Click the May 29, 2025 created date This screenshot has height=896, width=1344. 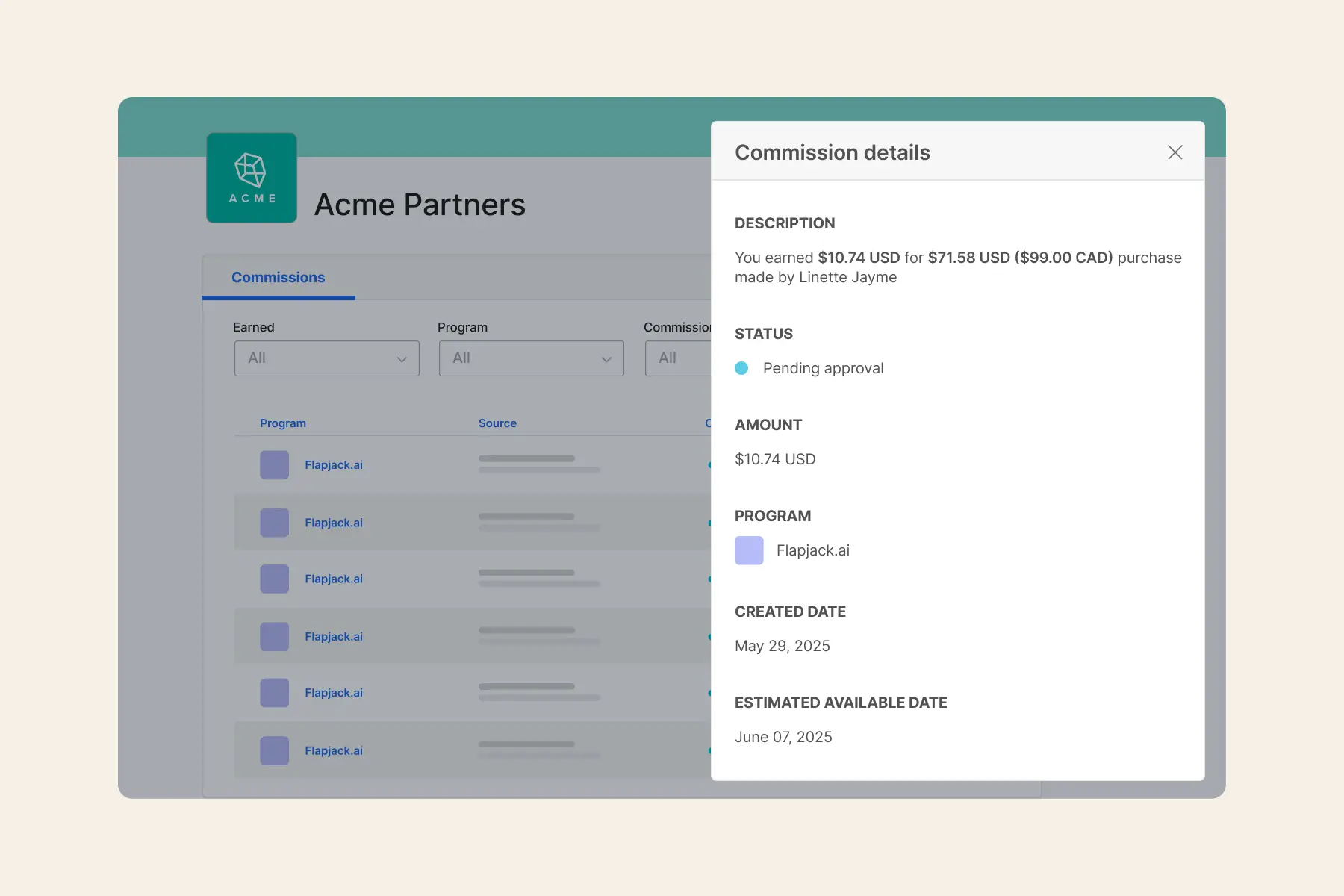[783, 646]
